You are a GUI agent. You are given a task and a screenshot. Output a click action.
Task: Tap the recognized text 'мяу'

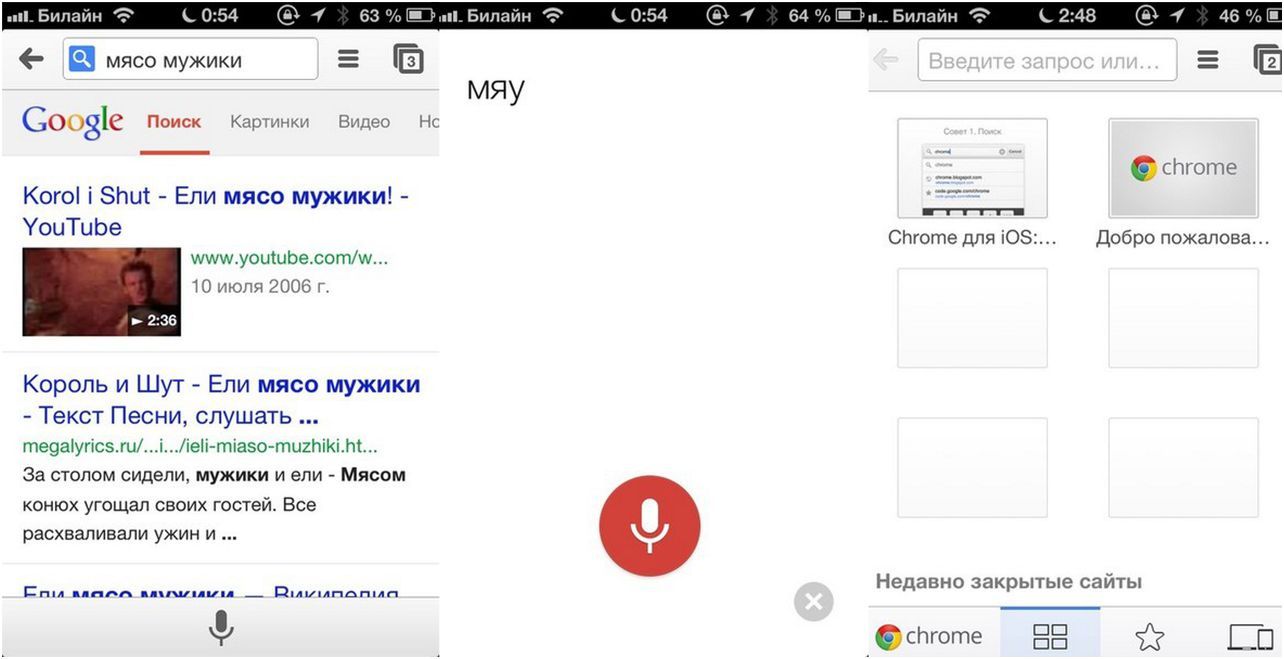(x=496, y=89)
